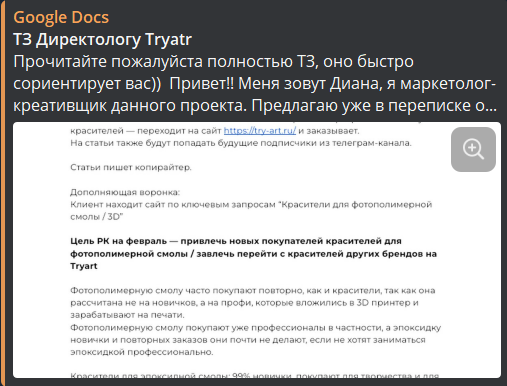Click the magnifier zoom icon on preview

tap(473, 149)
